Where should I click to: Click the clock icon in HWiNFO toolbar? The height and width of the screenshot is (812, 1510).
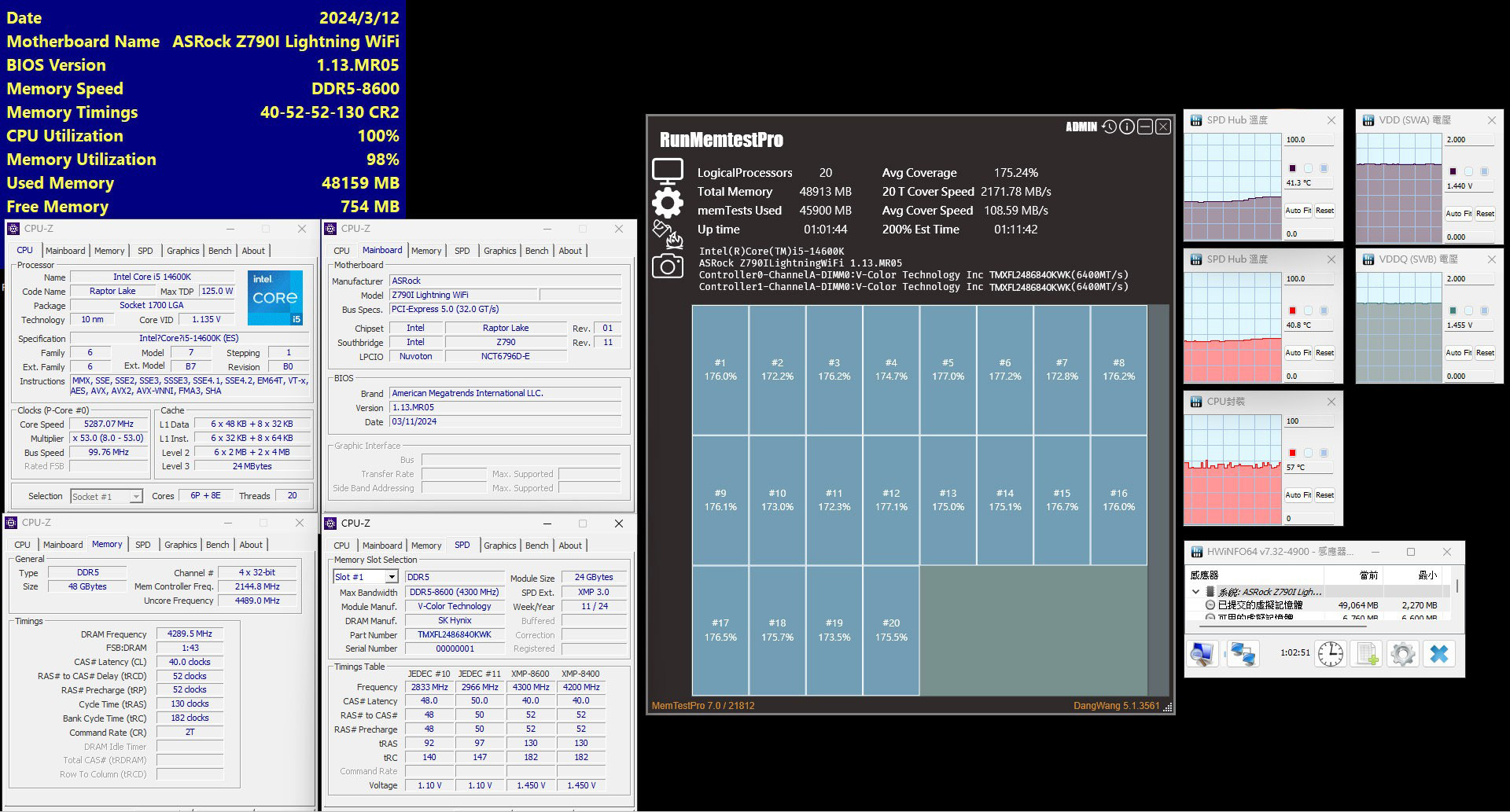(x=1330, y=654)
